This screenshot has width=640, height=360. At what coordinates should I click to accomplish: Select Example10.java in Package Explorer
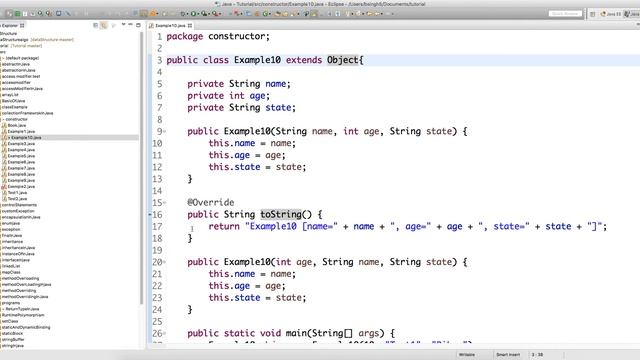24,138
